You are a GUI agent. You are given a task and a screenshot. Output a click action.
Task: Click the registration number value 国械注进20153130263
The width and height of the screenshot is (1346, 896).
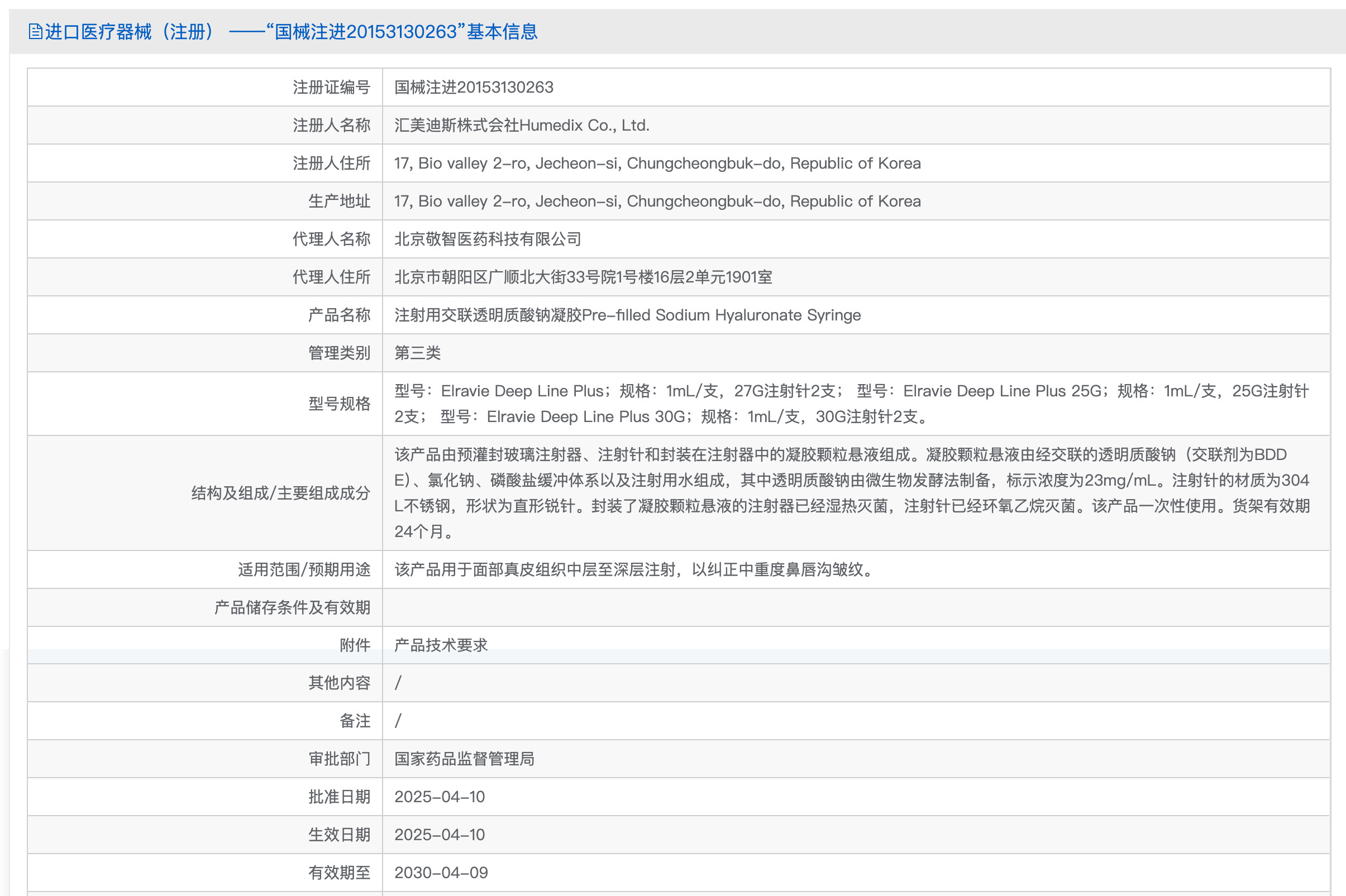473,88
